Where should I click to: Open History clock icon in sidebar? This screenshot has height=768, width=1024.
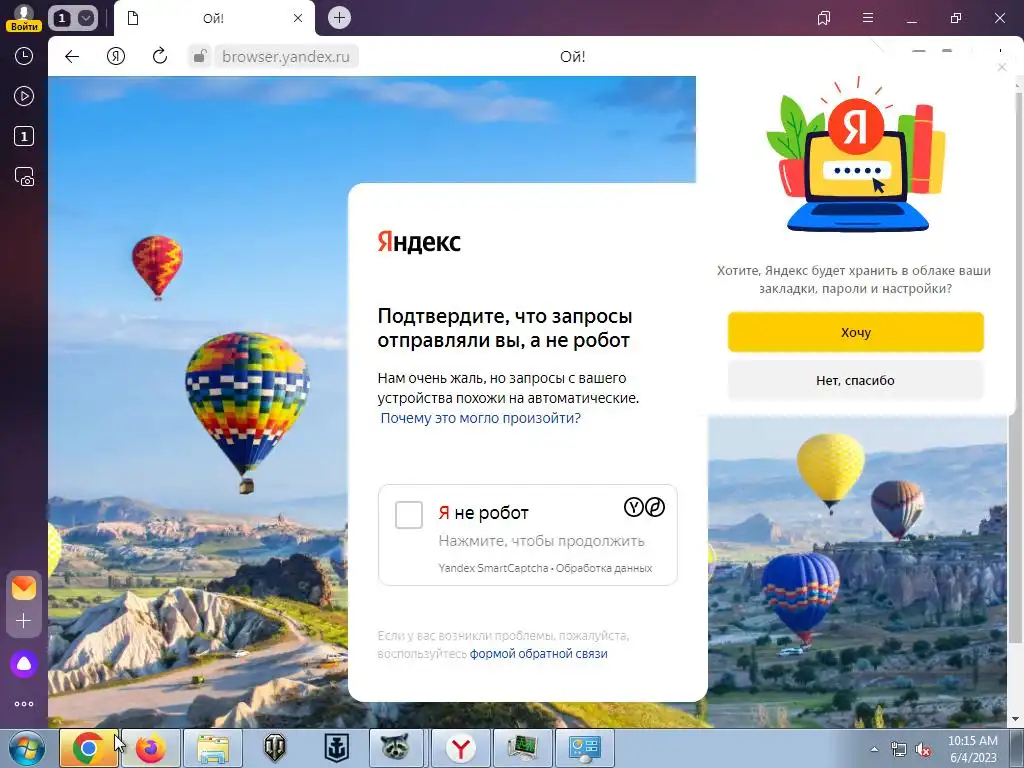click(24, 56)
